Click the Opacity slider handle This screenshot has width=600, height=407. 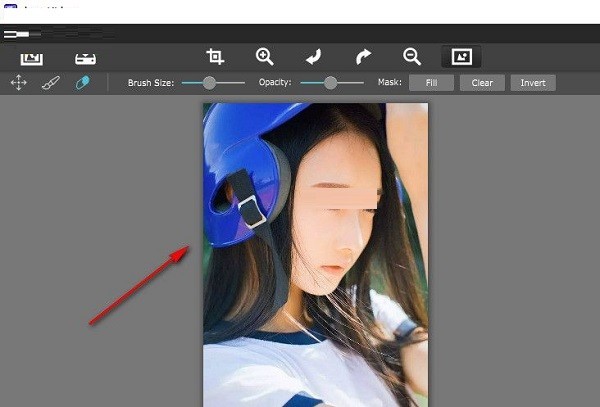(x=330, y=83)
